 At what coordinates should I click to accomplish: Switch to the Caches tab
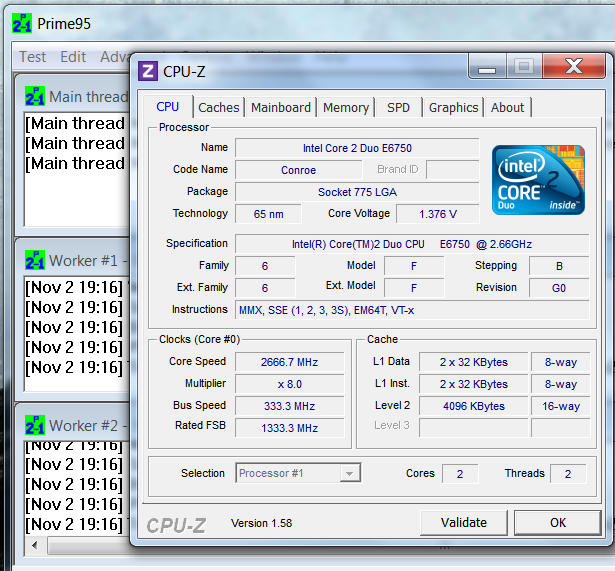tap(218, 107)
